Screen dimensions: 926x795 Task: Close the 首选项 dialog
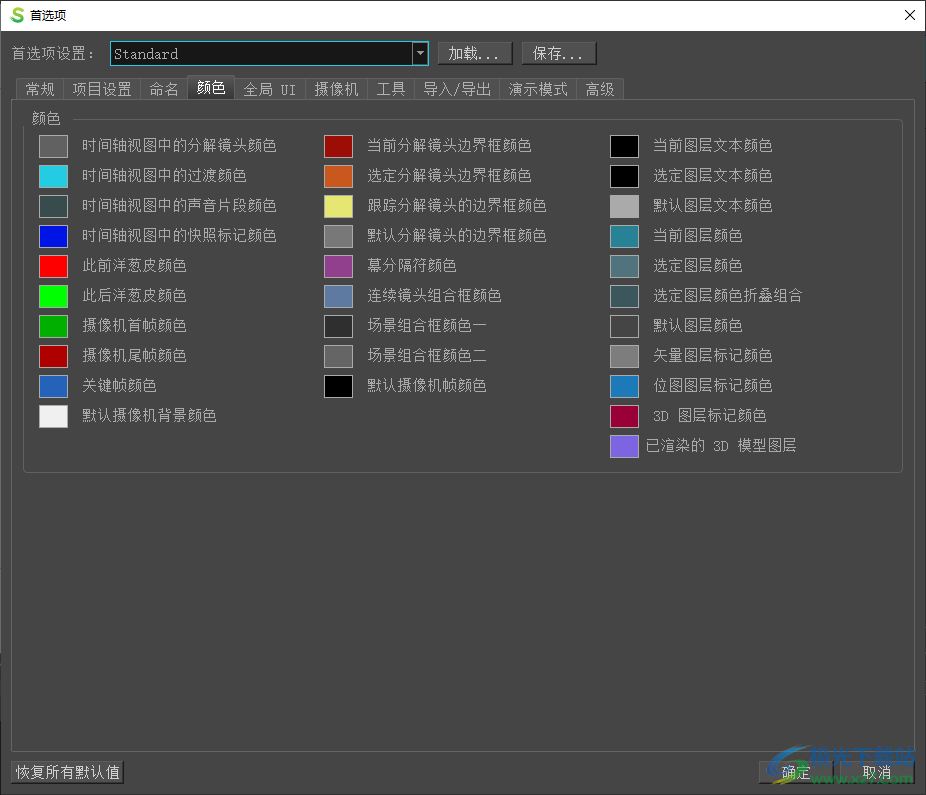[x=909, y=15]
